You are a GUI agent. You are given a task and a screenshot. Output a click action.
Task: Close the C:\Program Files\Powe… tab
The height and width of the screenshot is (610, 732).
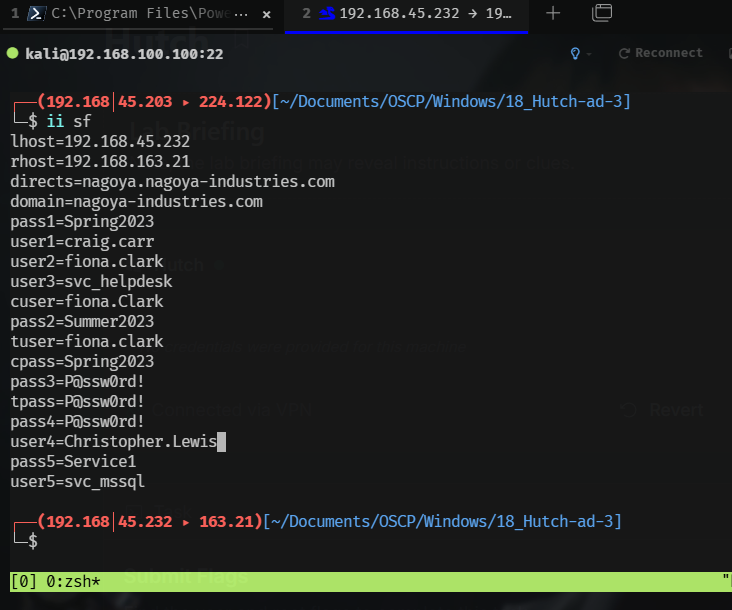click(x=267, y=14)
